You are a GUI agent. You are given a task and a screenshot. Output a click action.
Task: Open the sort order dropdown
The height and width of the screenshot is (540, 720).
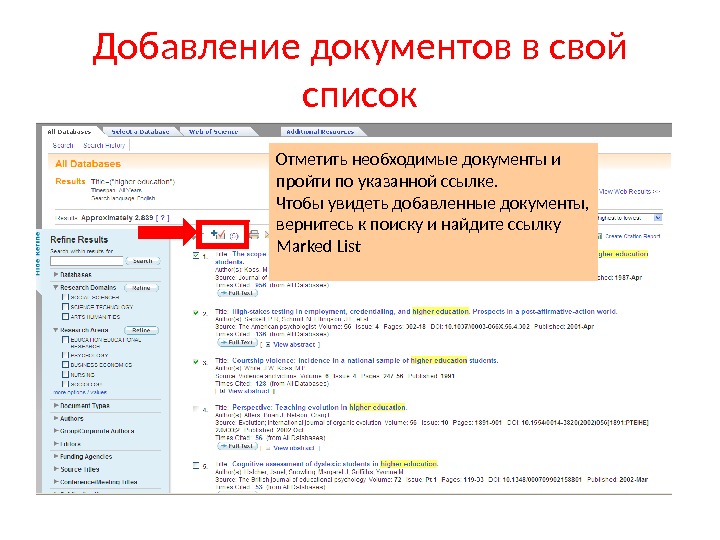pos(658,218)
